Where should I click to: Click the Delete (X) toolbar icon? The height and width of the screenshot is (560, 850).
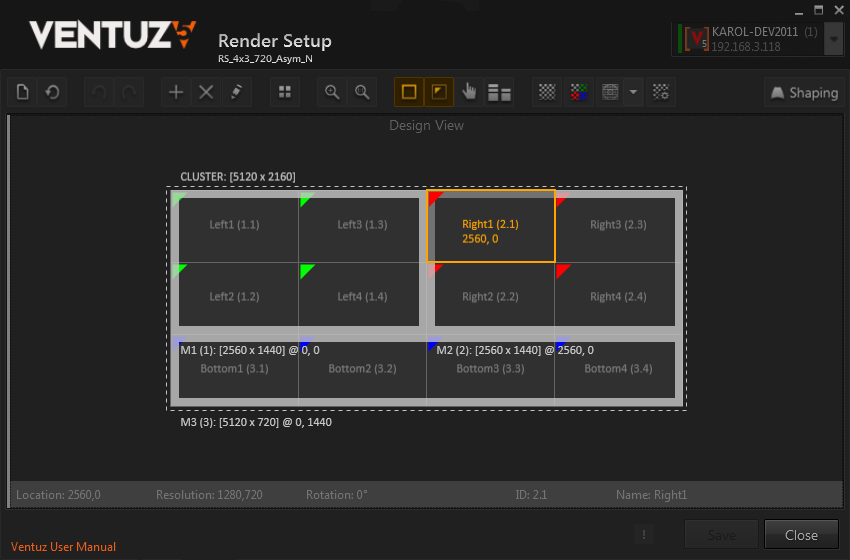[206, 92]
